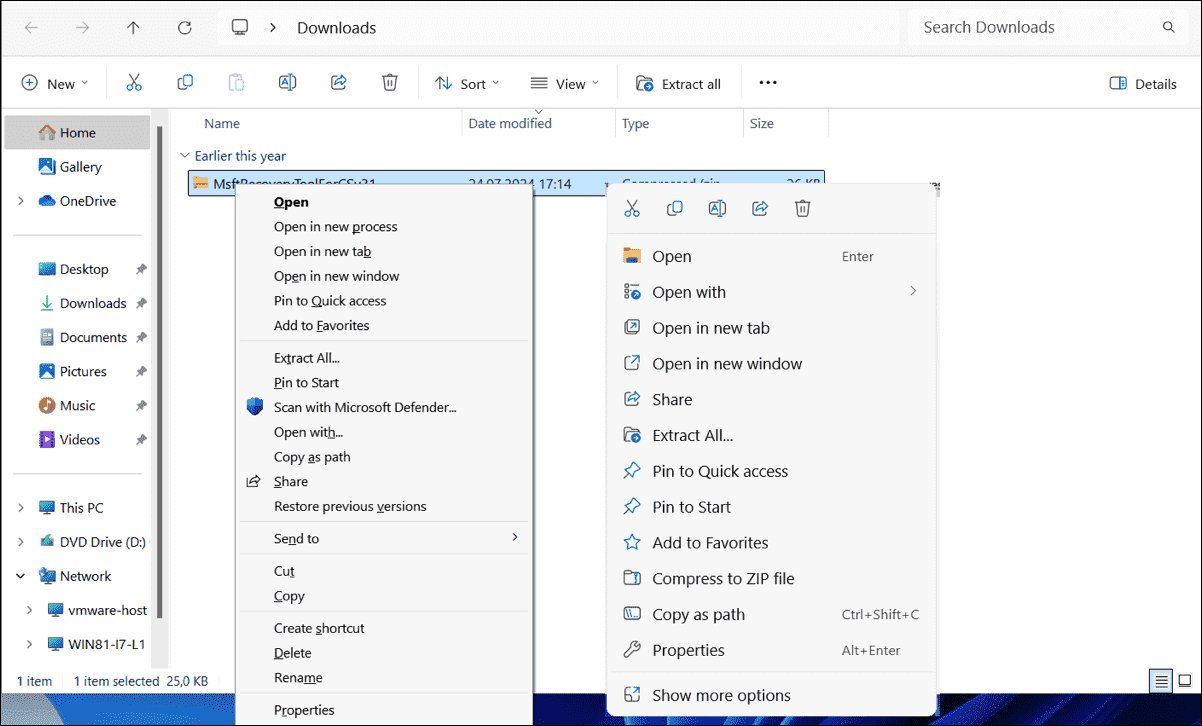Click the Share icon in toolbar
The height and width of the screenshot is (726, 1202).
[x=338, y=83]
